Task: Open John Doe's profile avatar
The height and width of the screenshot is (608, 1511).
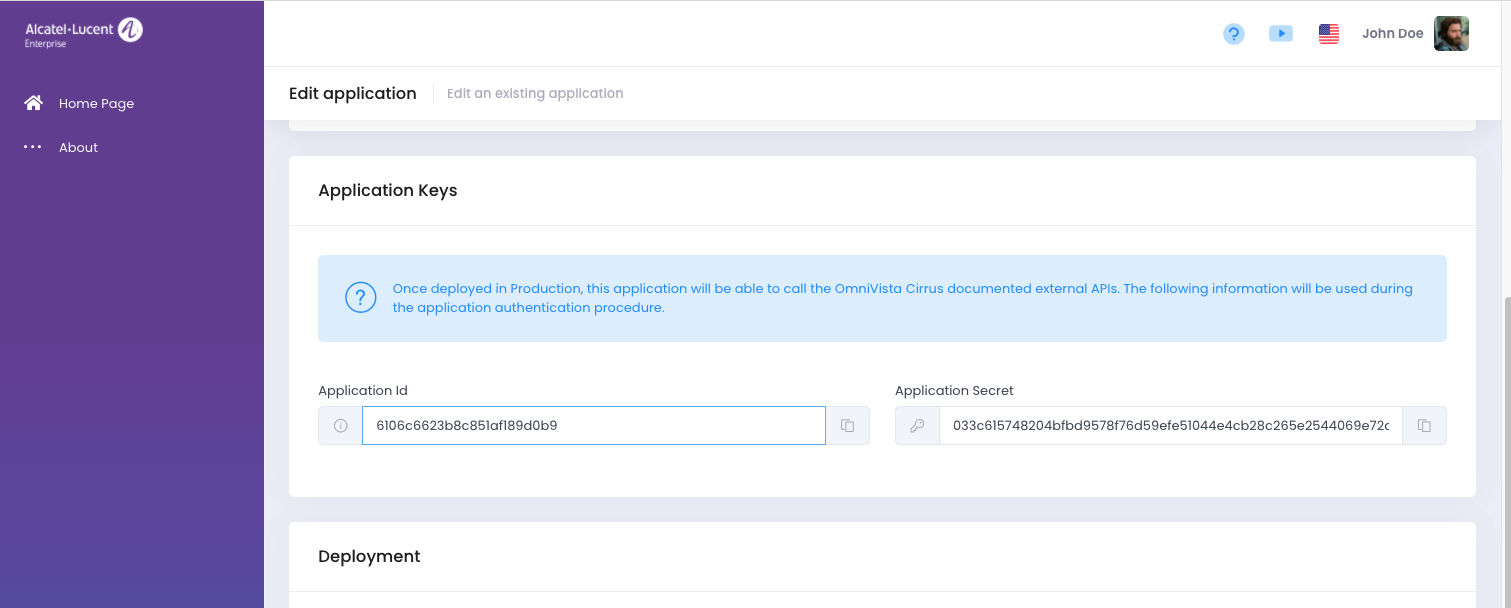Action: tap(1451, 34)
